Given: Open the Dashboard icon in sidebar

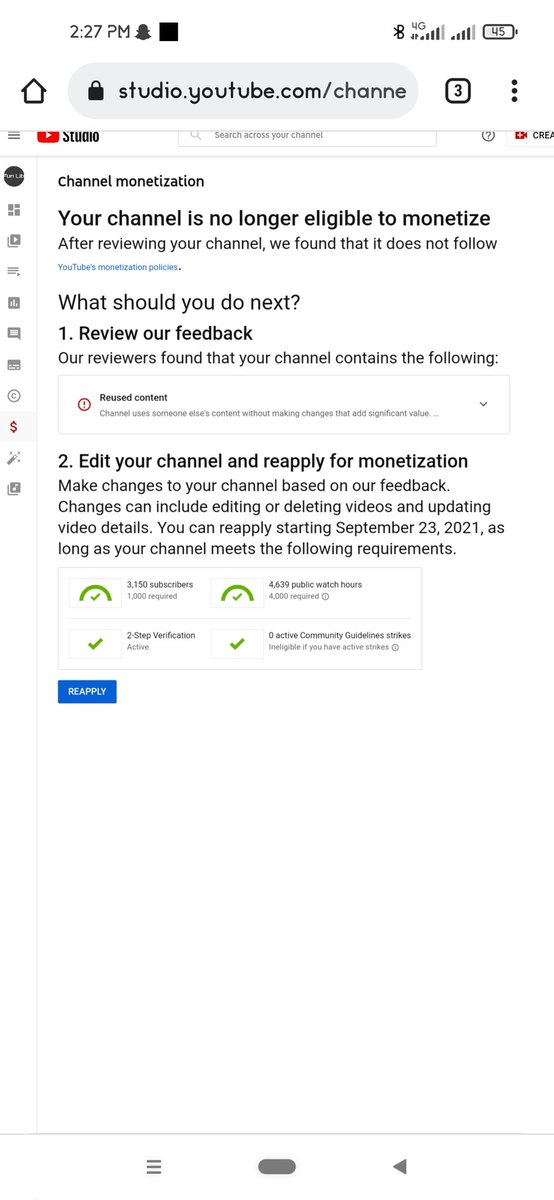Looking at the screenshot, I should (x=14, y=210).
